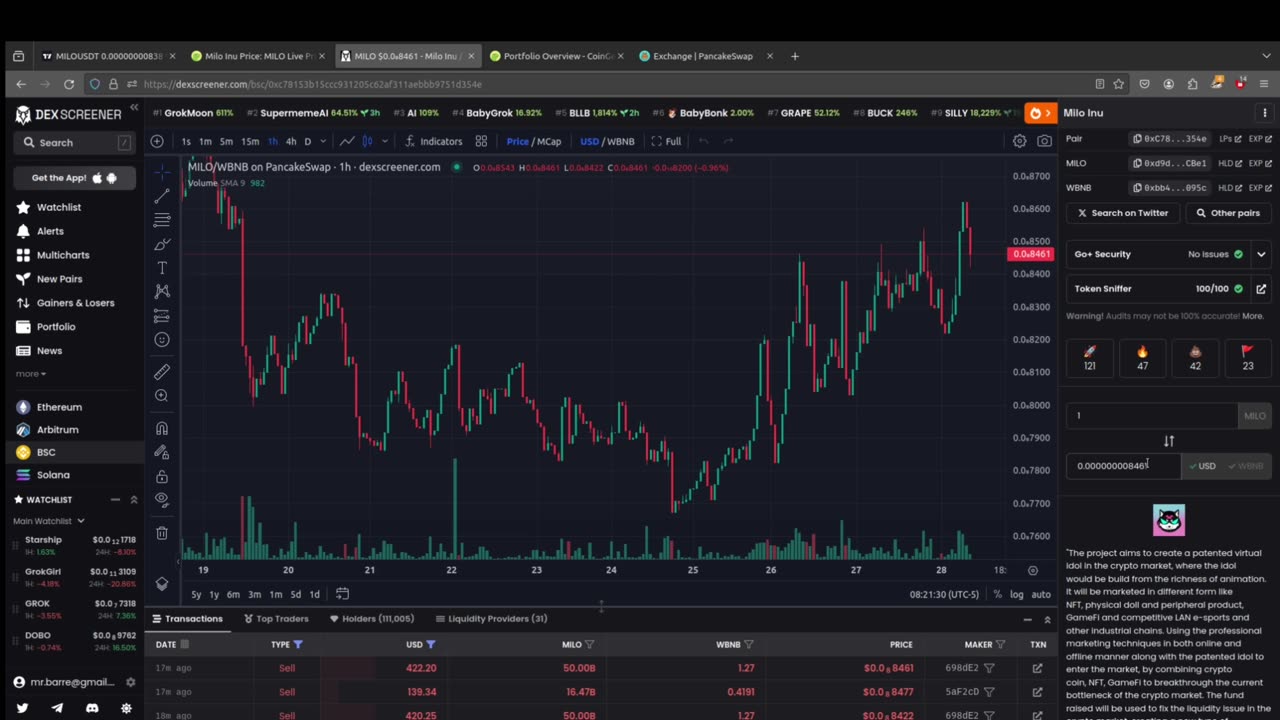Click Get the App button
Screen dimensions: 1280x720
coord(75,178)
